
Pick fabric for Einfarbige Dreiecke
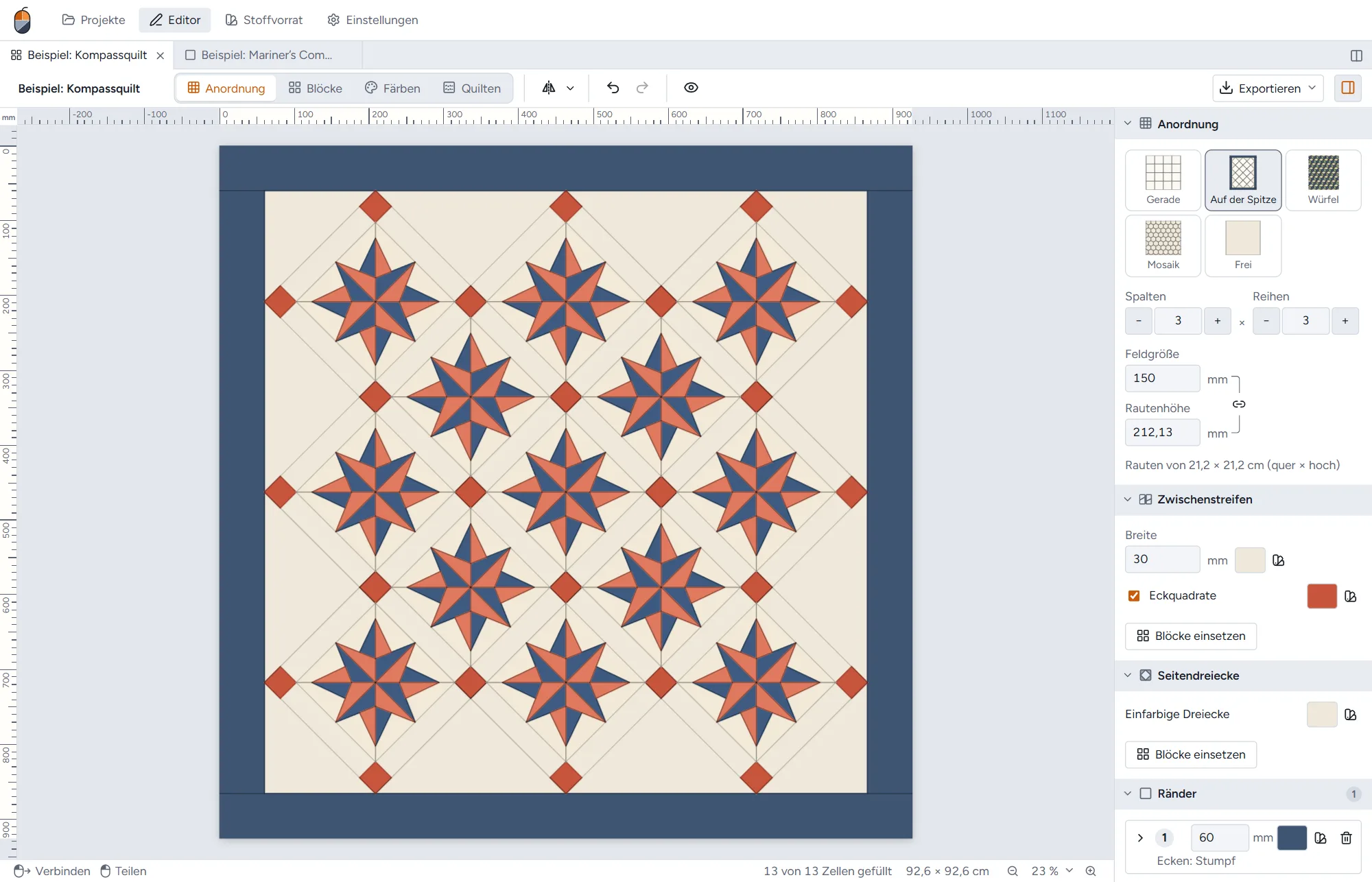click(x=1351, y=715)
